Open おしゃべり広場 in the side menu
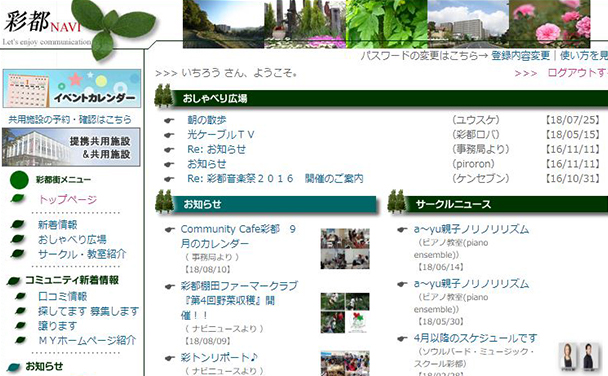 (72, 240)
